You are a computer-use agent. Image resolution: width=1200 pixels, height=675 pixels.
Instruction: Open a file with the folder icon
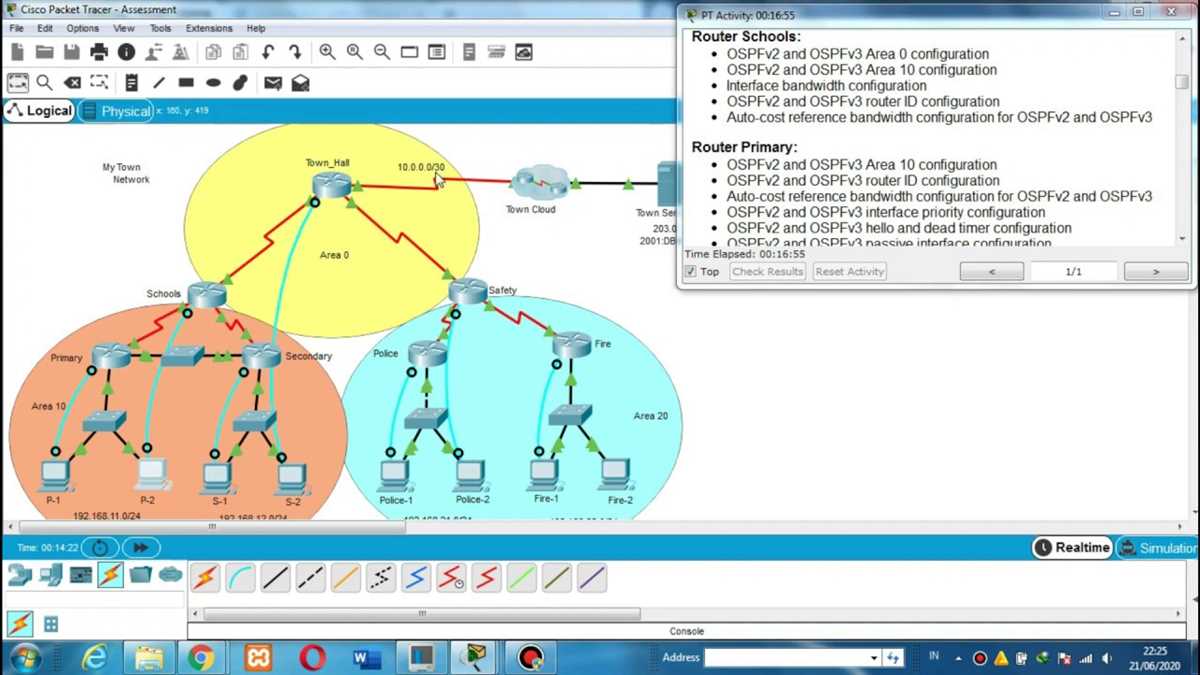tap(44, 52)
